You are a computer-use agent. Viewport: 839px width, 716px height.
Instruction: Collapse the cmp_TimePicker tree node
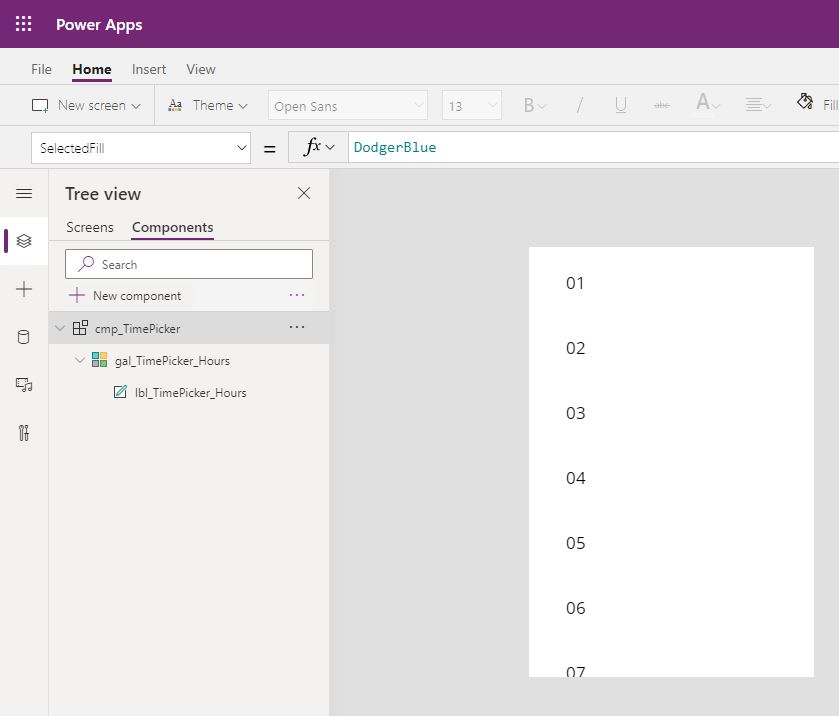tap(60, 328)
